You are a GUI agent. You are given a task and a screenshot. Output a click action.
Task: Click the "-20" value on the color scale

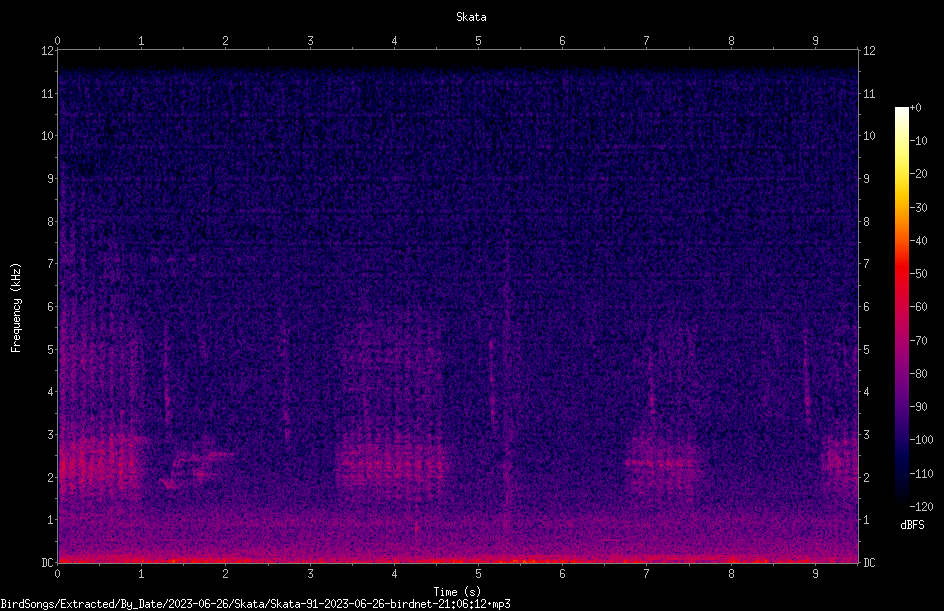pyautogui.click(x=918, y=174)
